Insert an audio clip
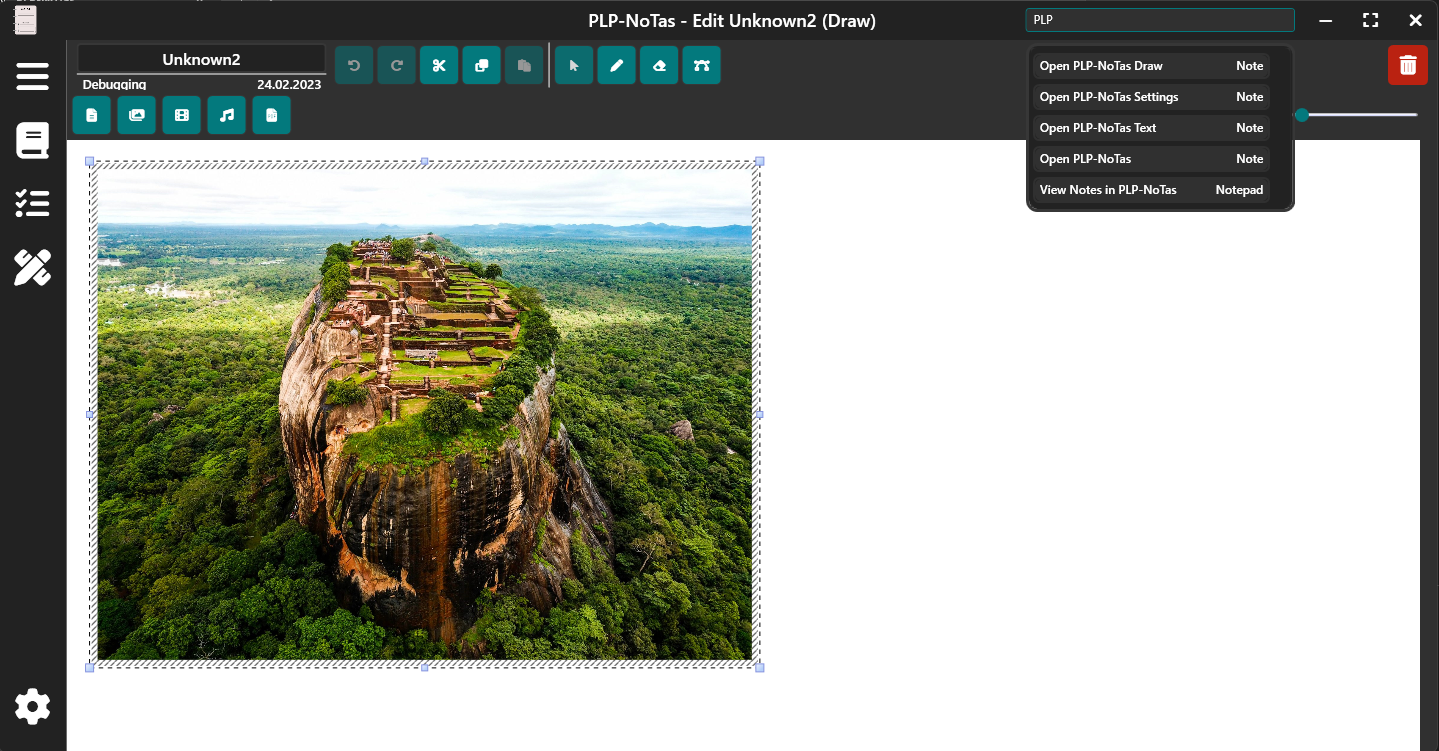1439x751 pixels. coord(226,115)
